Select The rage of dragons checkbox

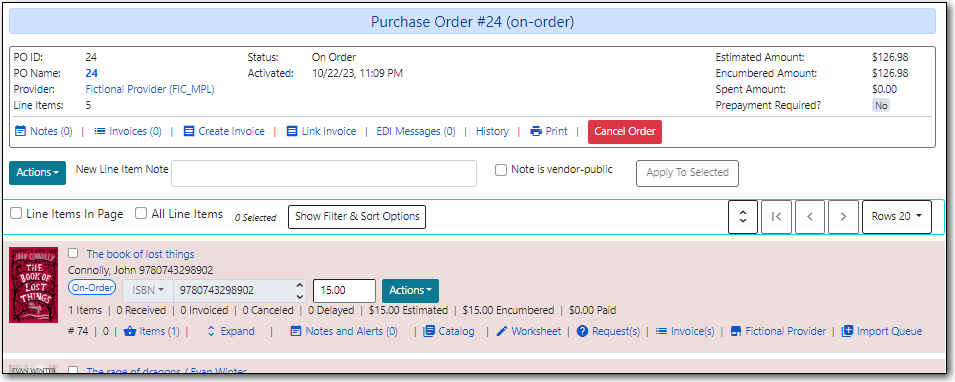(73, 370)
